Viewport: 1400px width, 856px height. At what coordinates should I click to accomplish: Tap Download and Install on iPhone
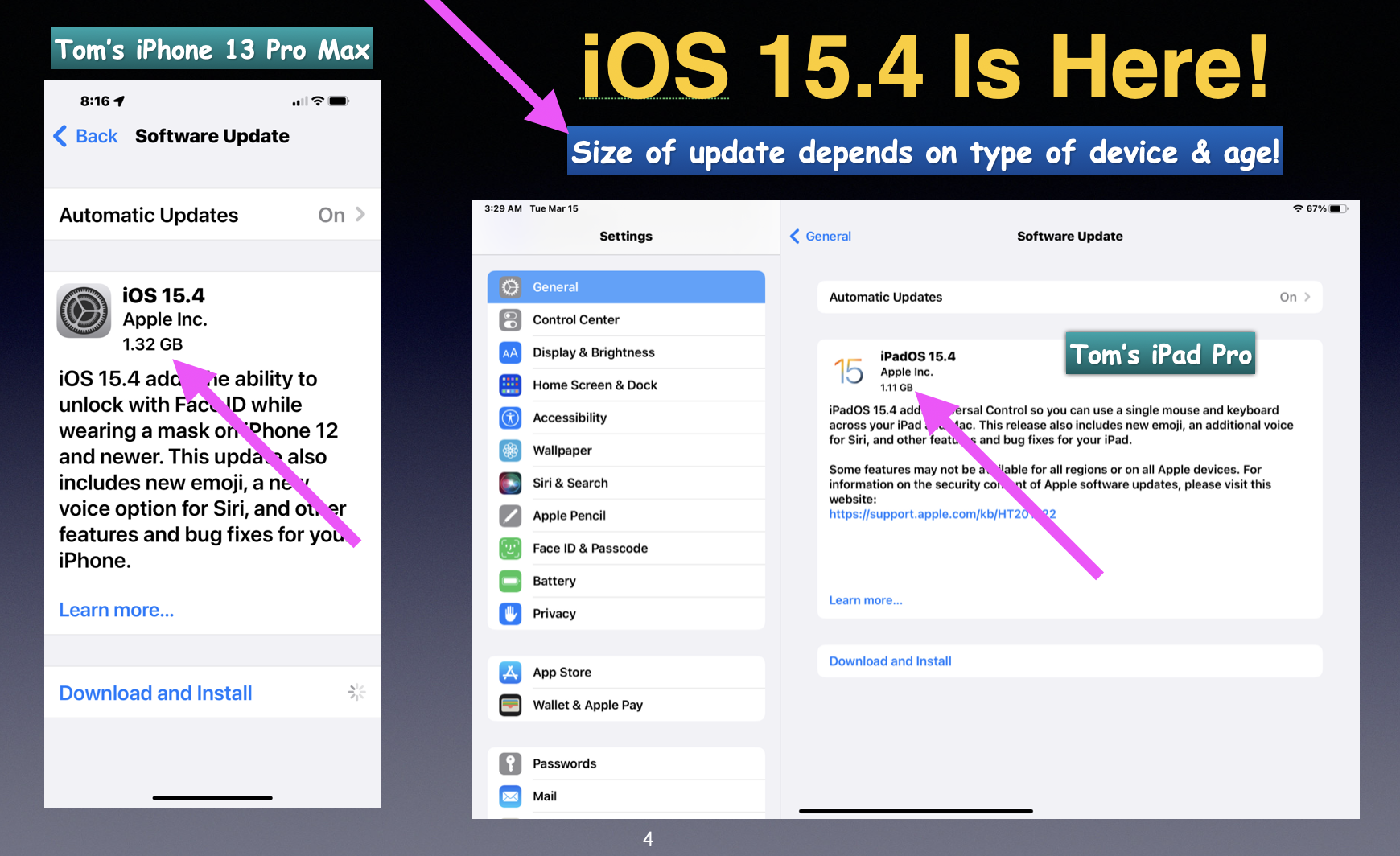pyautogui.click(x=155, y=693)
